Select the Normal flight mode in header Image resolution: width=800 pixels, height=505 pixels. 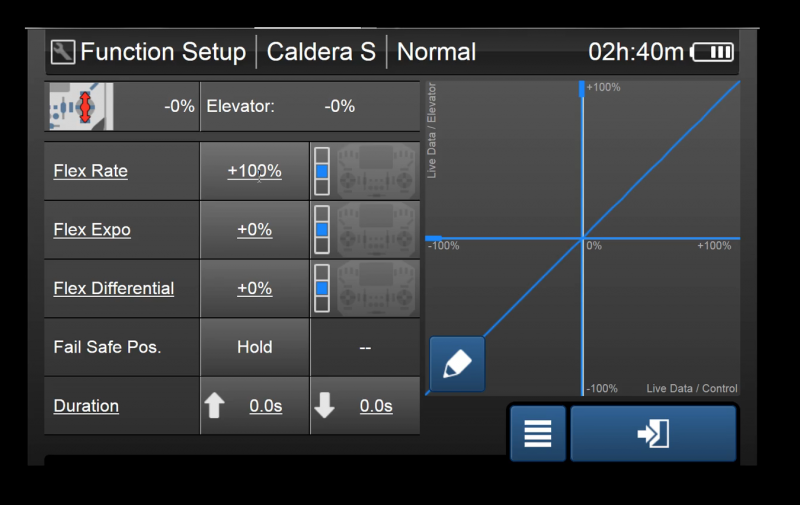point(437,52)
